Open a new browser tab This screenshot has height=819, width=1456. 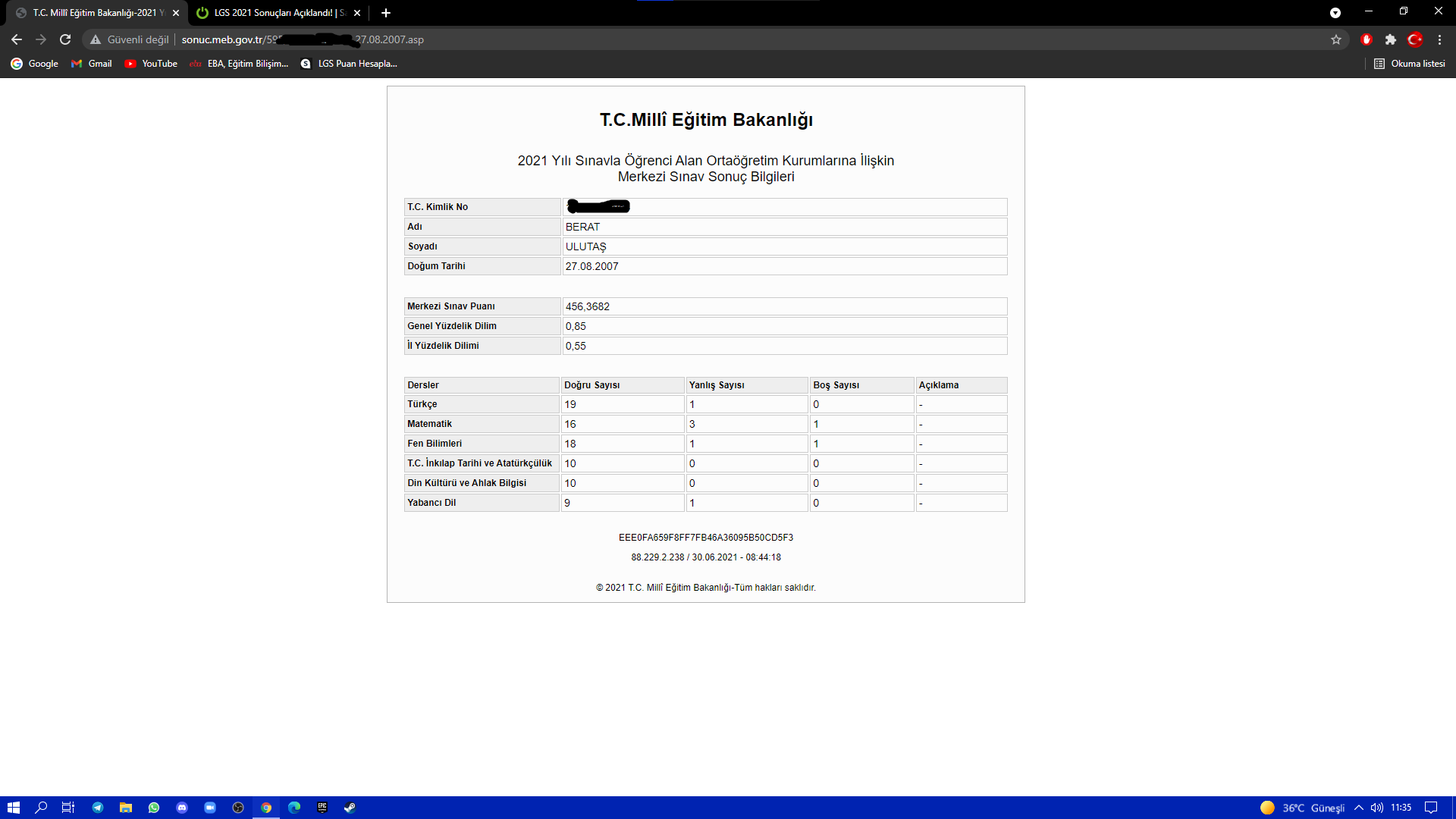(x=386, y=13)
